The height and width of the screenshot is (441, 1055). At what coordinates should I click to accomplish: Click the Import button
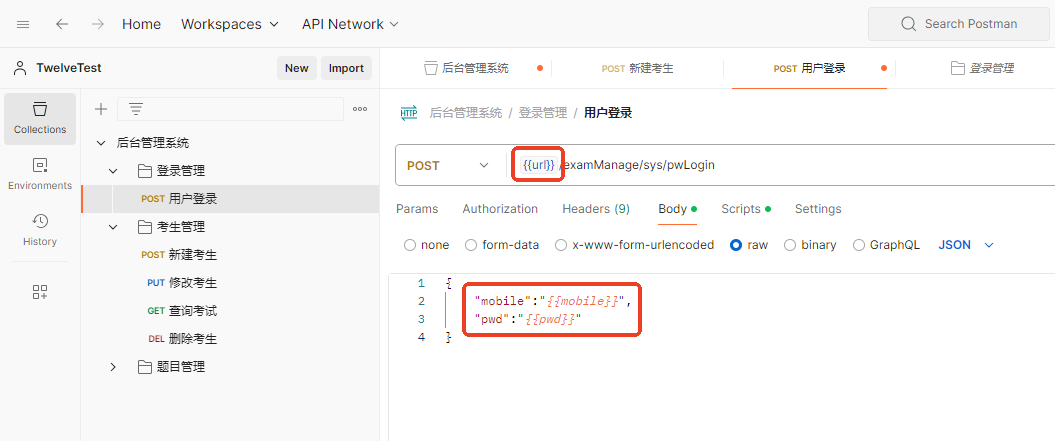[x=347, y=68]
